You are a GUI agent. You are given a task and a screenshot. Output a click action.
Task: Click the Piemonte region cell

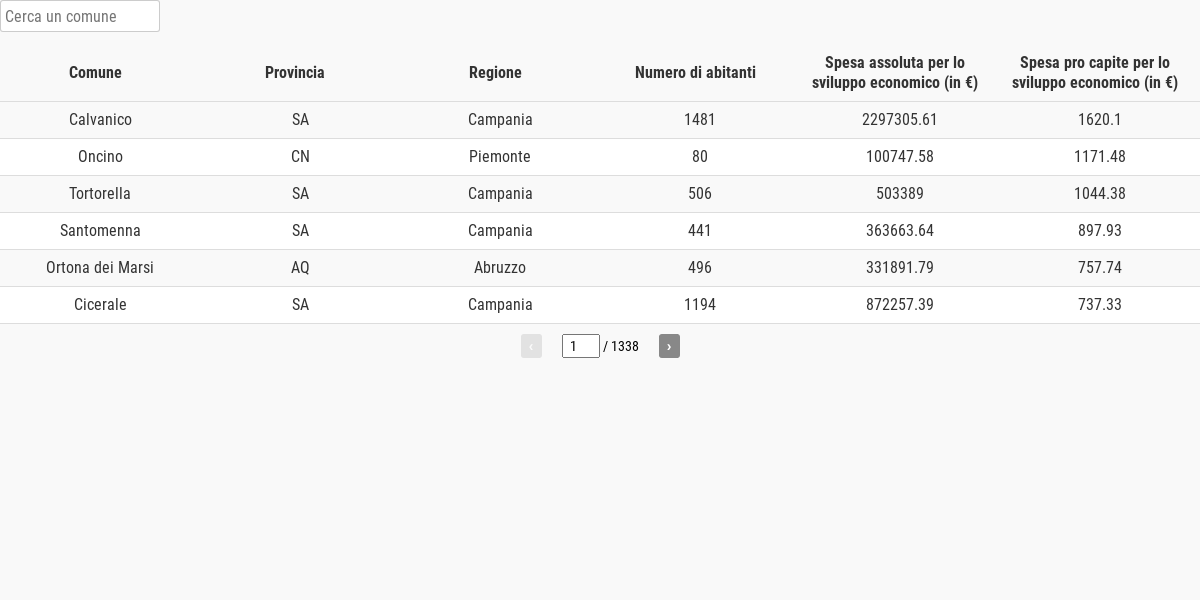pyautogui.click(x=500, y=157)
